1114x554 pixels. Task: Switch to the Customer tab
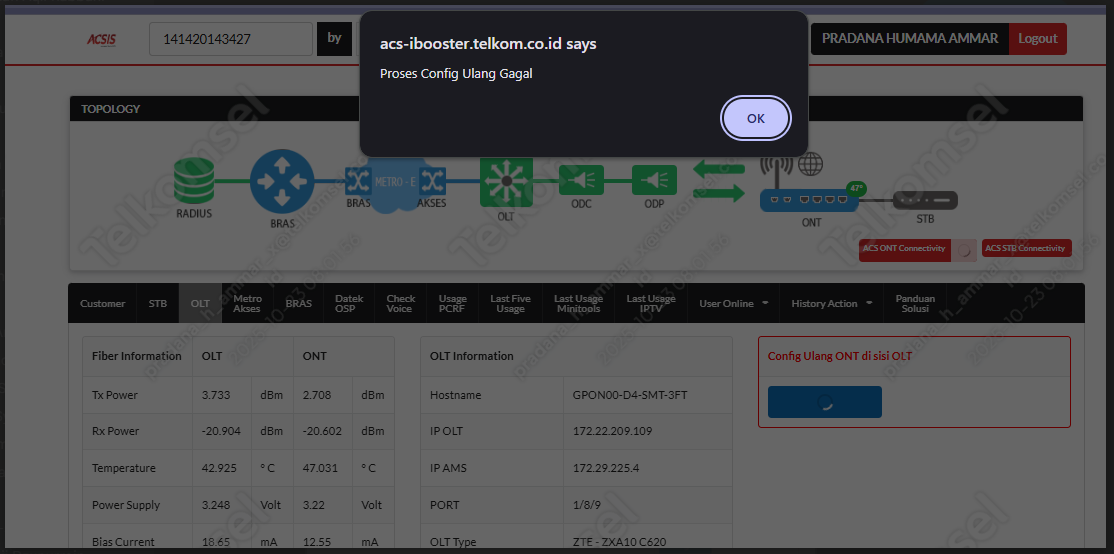[x=102, y=303]
